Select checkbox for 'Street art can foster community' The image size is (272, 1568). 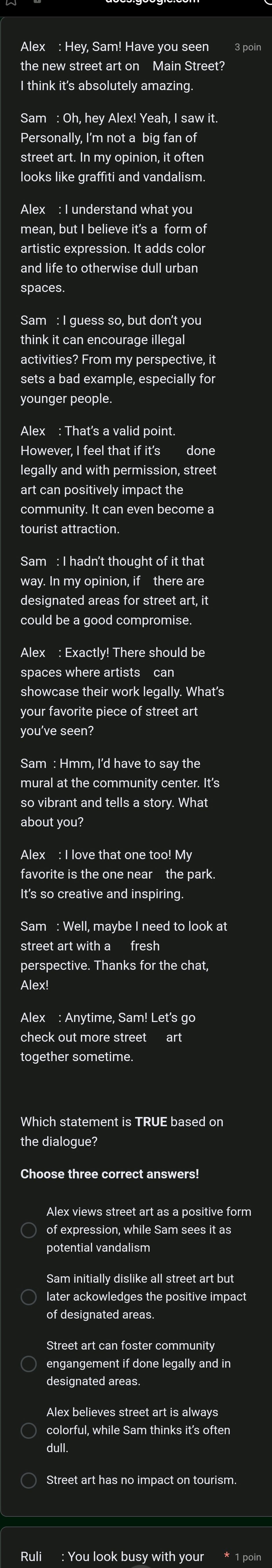pos(29,1363)
